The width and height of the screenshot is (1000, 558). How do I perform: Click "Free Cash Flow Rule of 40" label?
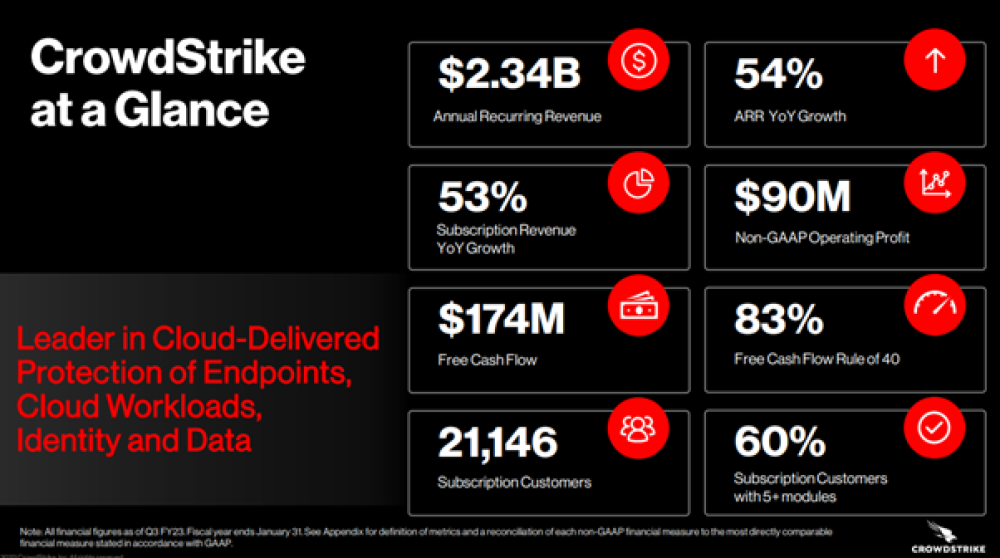click(x=817, y=359)
